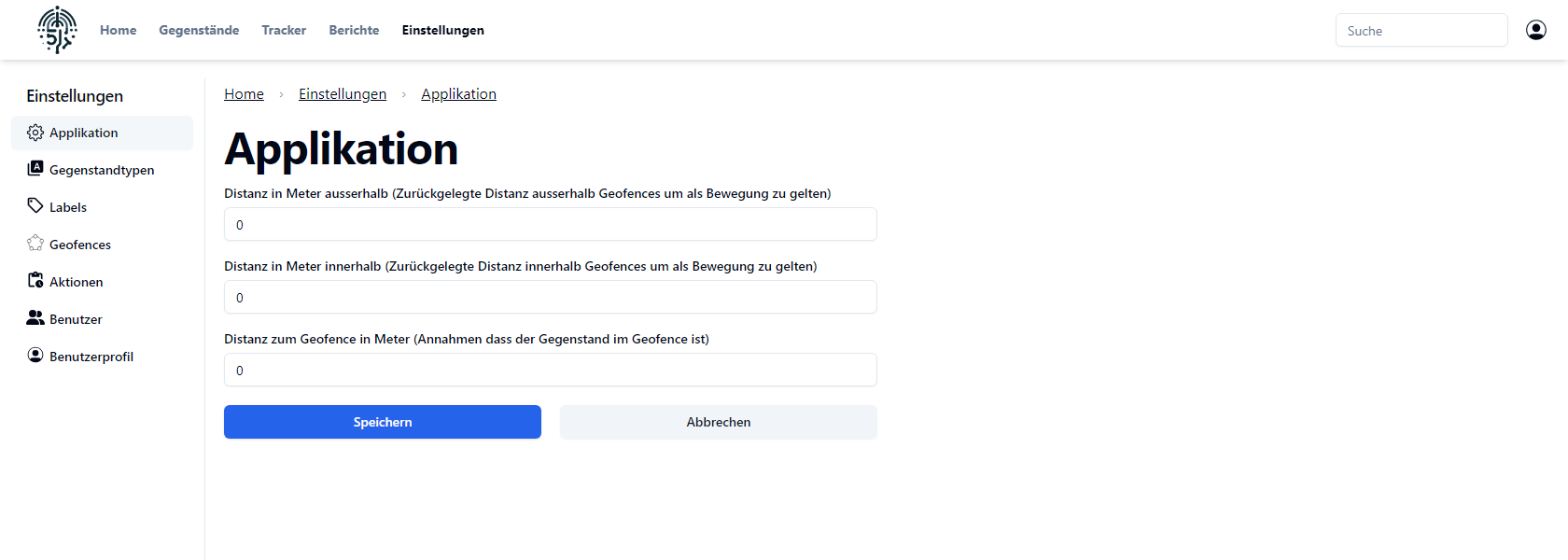Select the Labels tag icon
The image size is (1568, 560).
coord(35,206)
